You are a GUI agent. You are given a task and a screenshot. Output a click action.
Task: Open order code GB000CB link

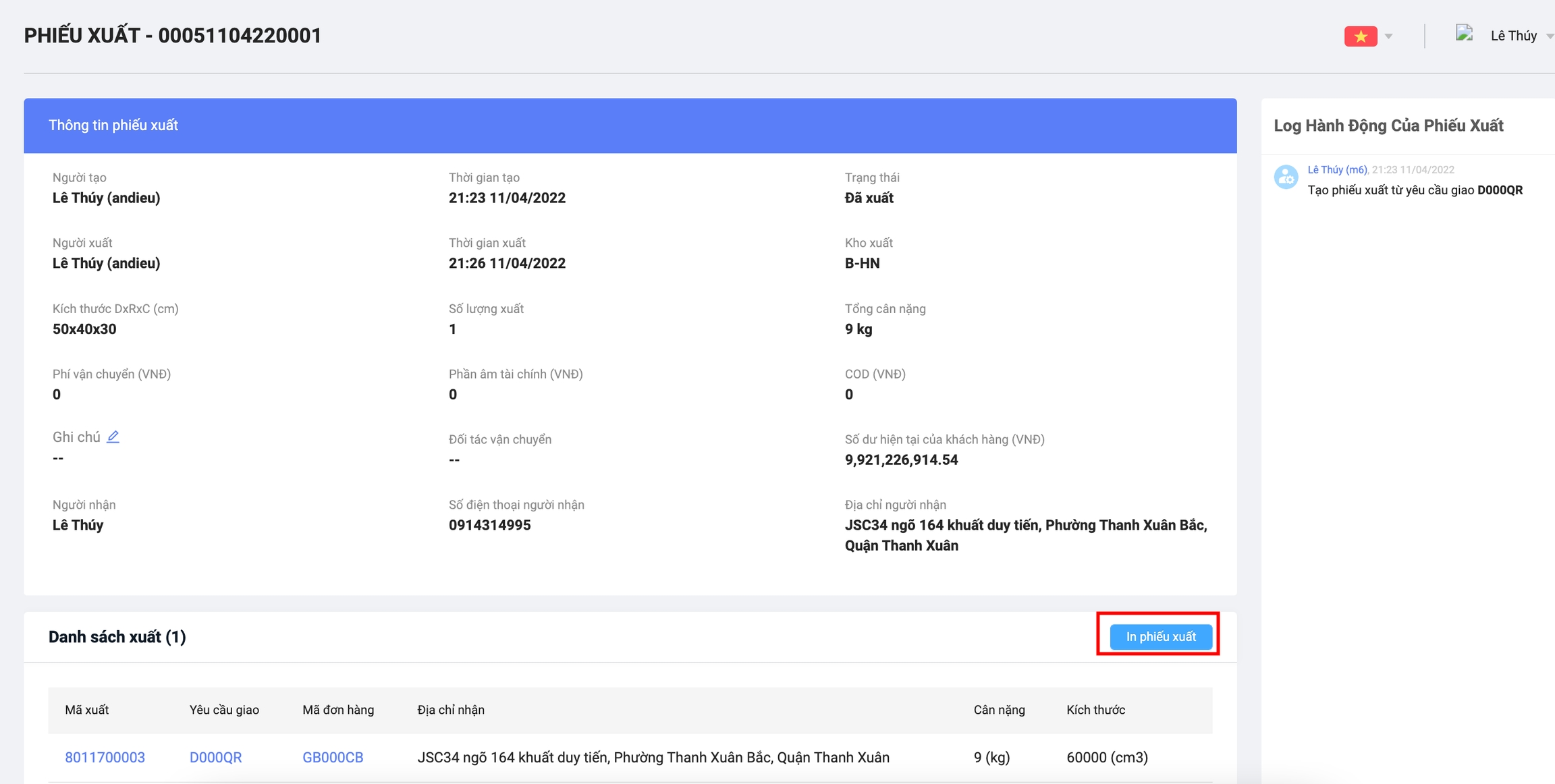tap(333, 757)
